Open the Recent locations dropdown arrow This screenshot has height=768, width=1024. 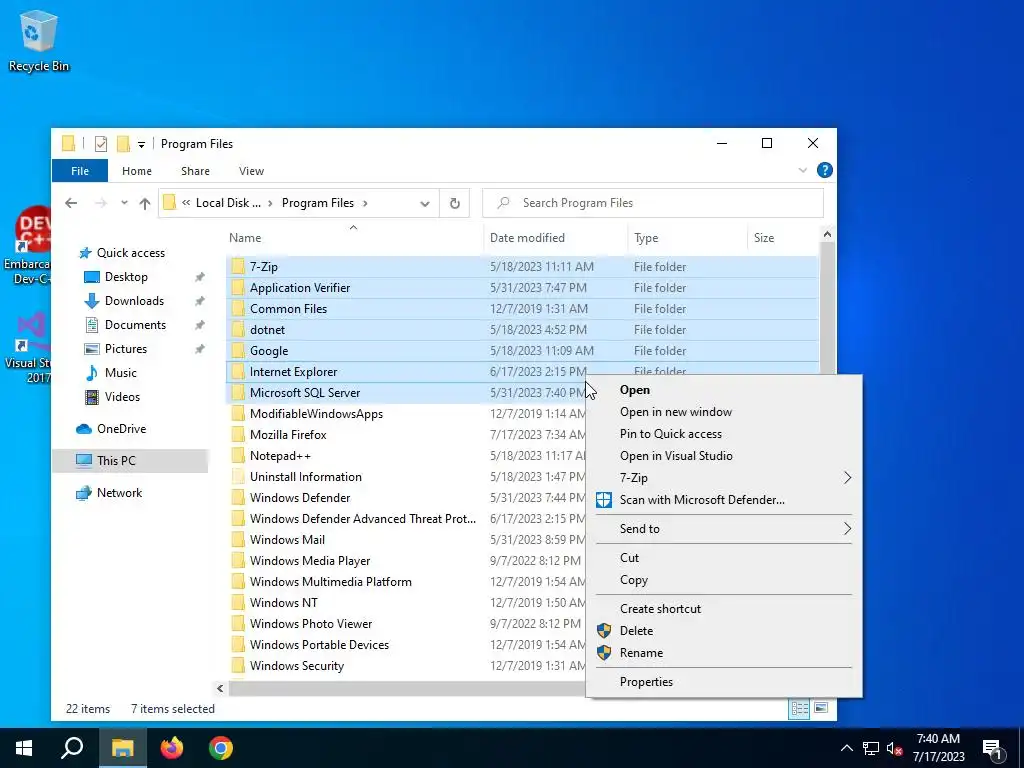pos(124,203)
